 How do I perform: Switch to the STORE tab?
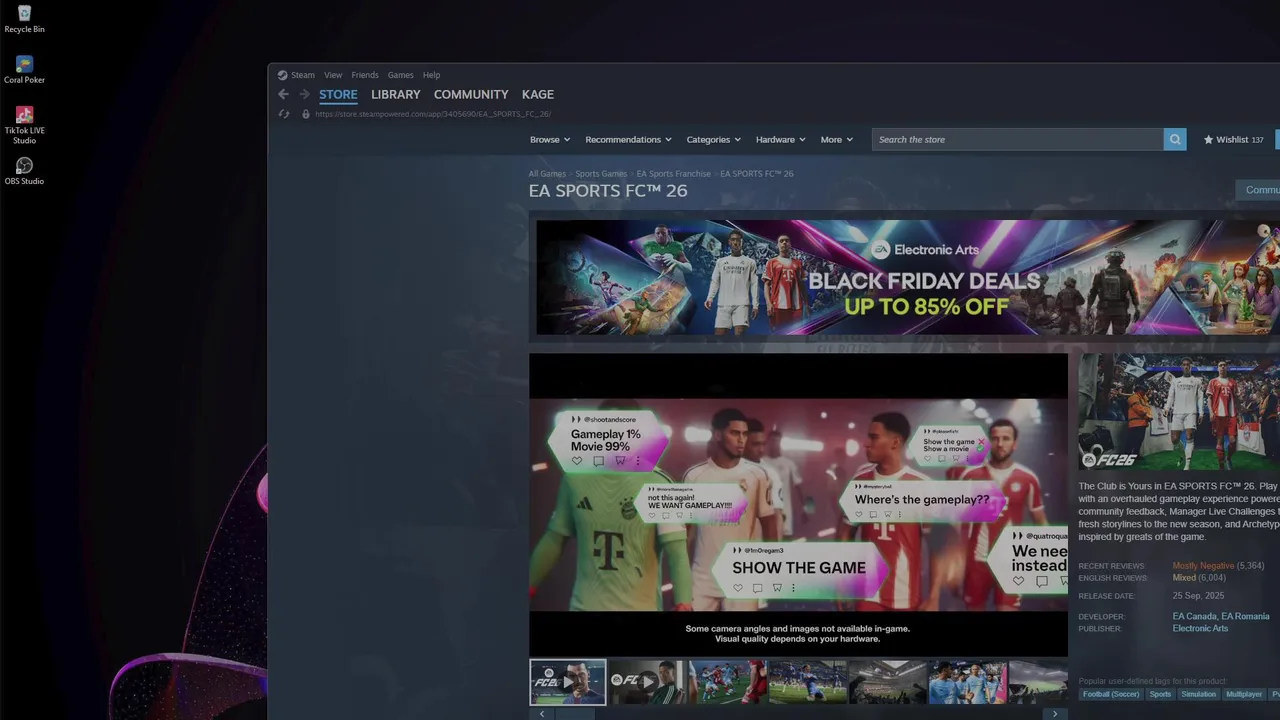pyautogui.click(x=338, y=94)
